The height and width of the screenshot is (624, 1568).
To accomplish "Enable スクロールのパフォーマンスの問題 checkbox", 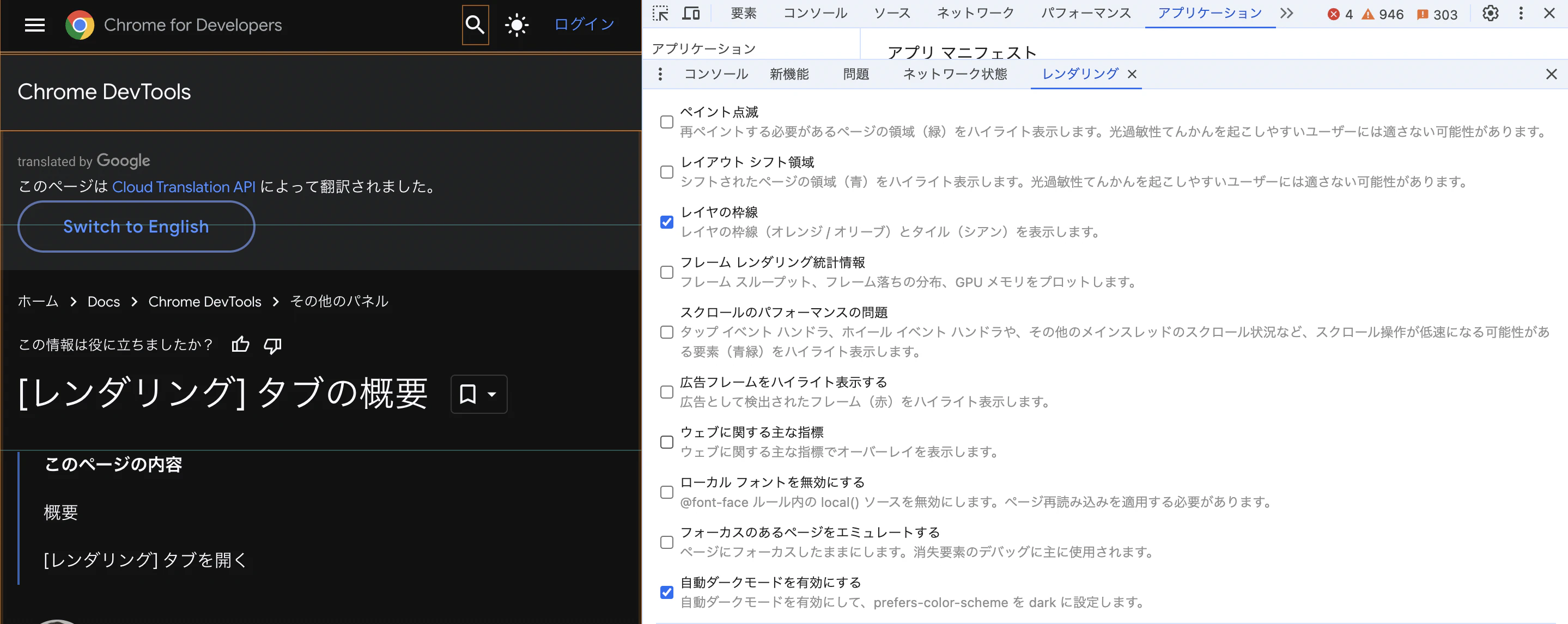I will [x=666, y=332].
